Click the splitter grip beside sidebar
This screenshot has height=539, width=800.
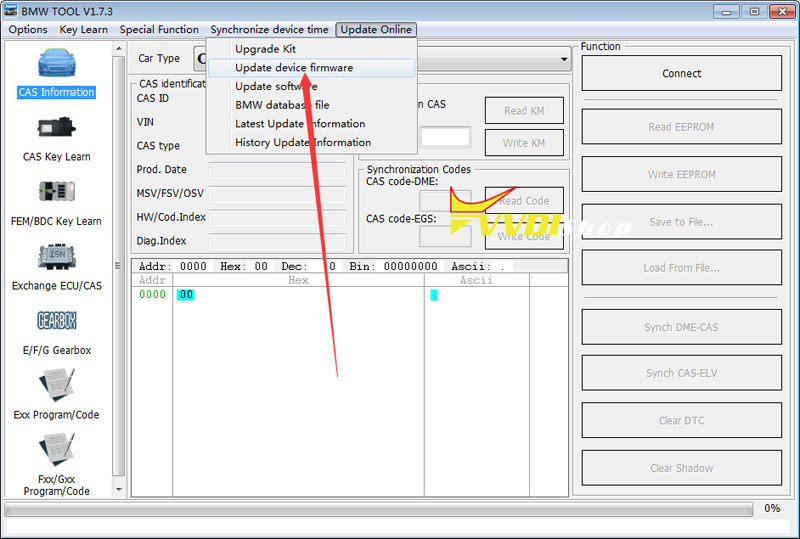[x=118, y=266]
